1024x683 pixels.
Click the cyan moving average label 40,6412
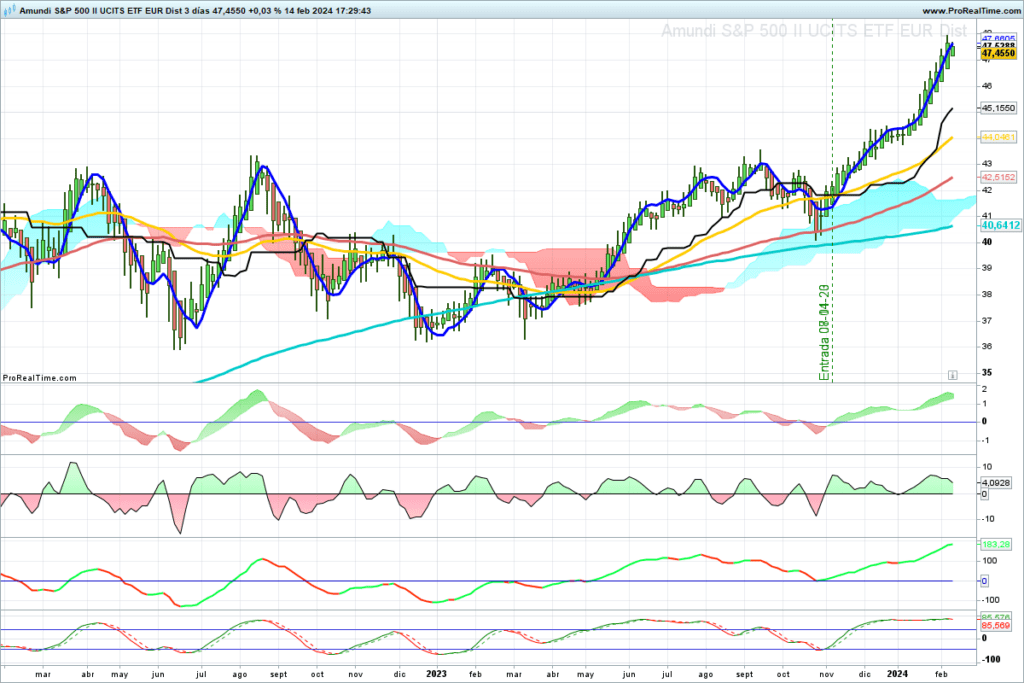pyautogui.click(x=1000, y=225)
